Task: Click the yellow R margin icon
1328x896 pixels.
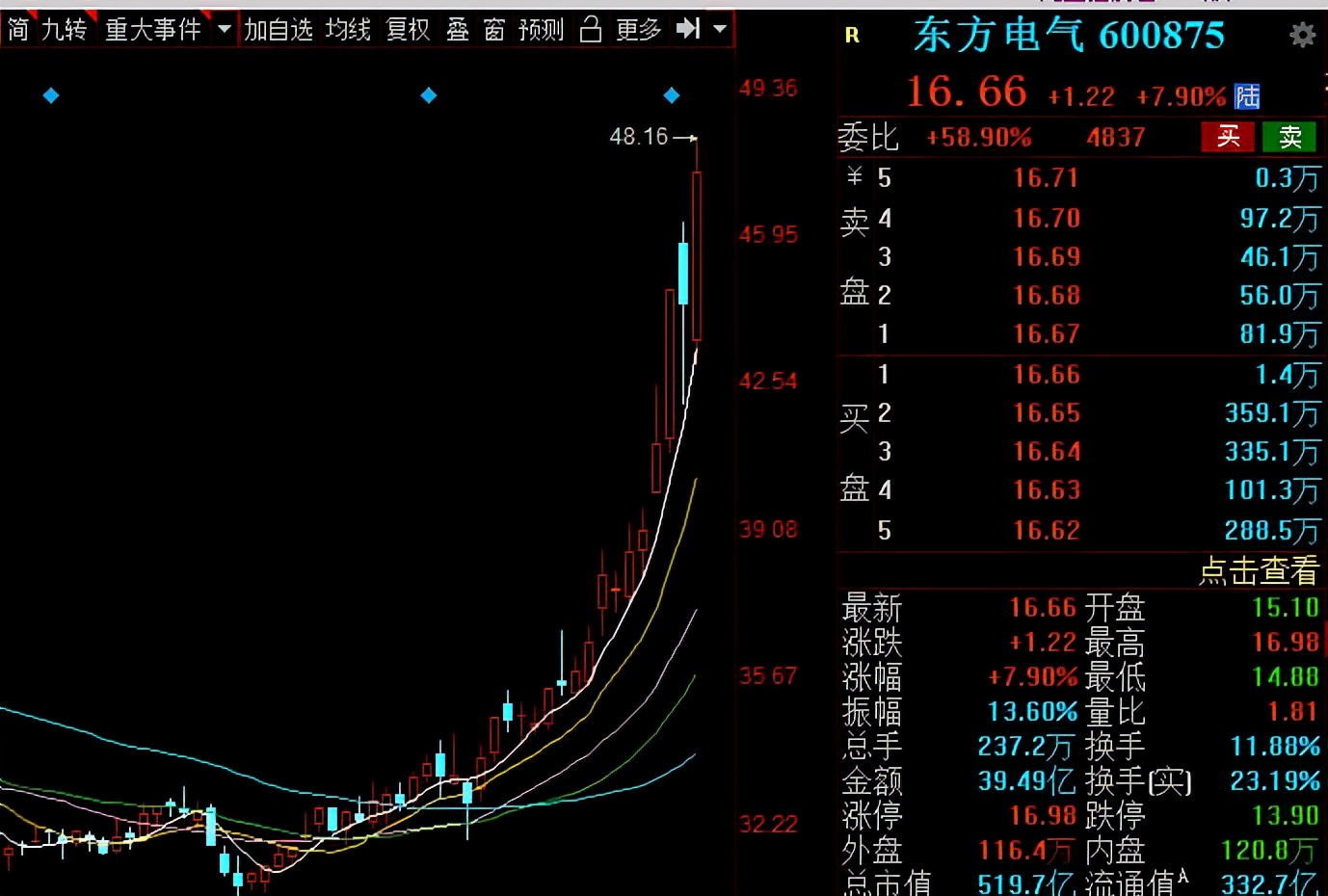Action: pos(852,36)
